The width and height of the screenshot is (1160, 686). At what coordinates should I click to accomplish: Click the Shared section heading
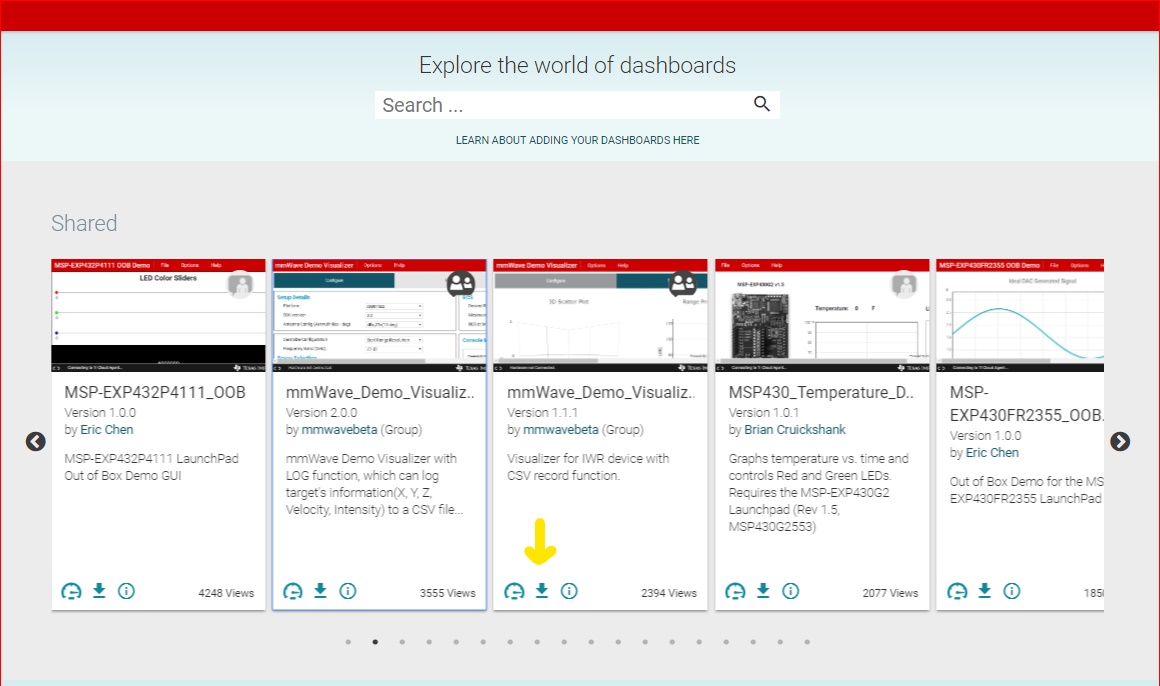[84, 223]
